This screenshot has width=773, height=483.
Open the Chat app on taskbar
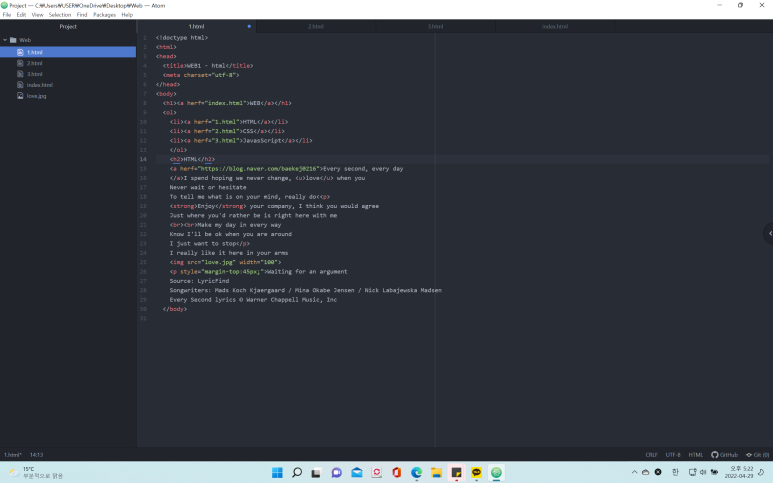click(x=337, y=473)
